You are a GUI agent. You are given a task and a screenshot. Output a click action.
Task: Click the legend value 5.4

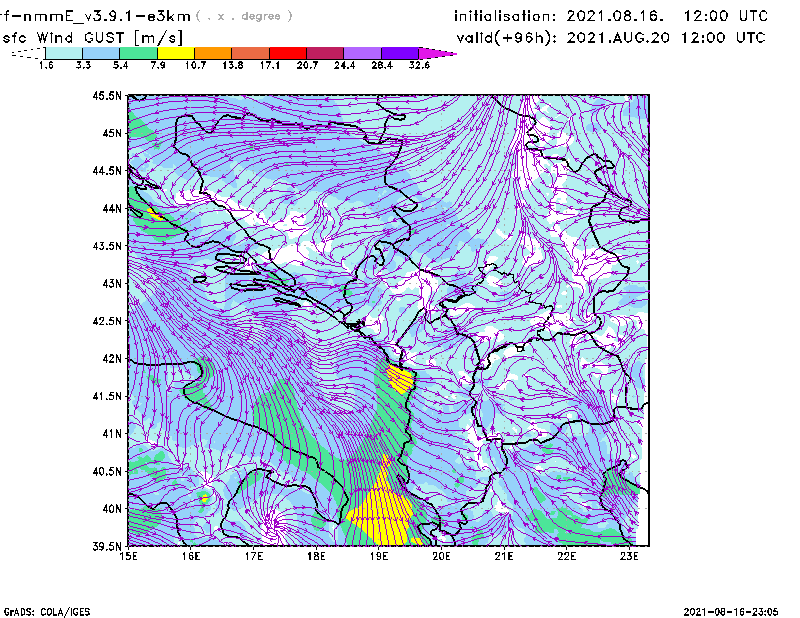(120, 65)
